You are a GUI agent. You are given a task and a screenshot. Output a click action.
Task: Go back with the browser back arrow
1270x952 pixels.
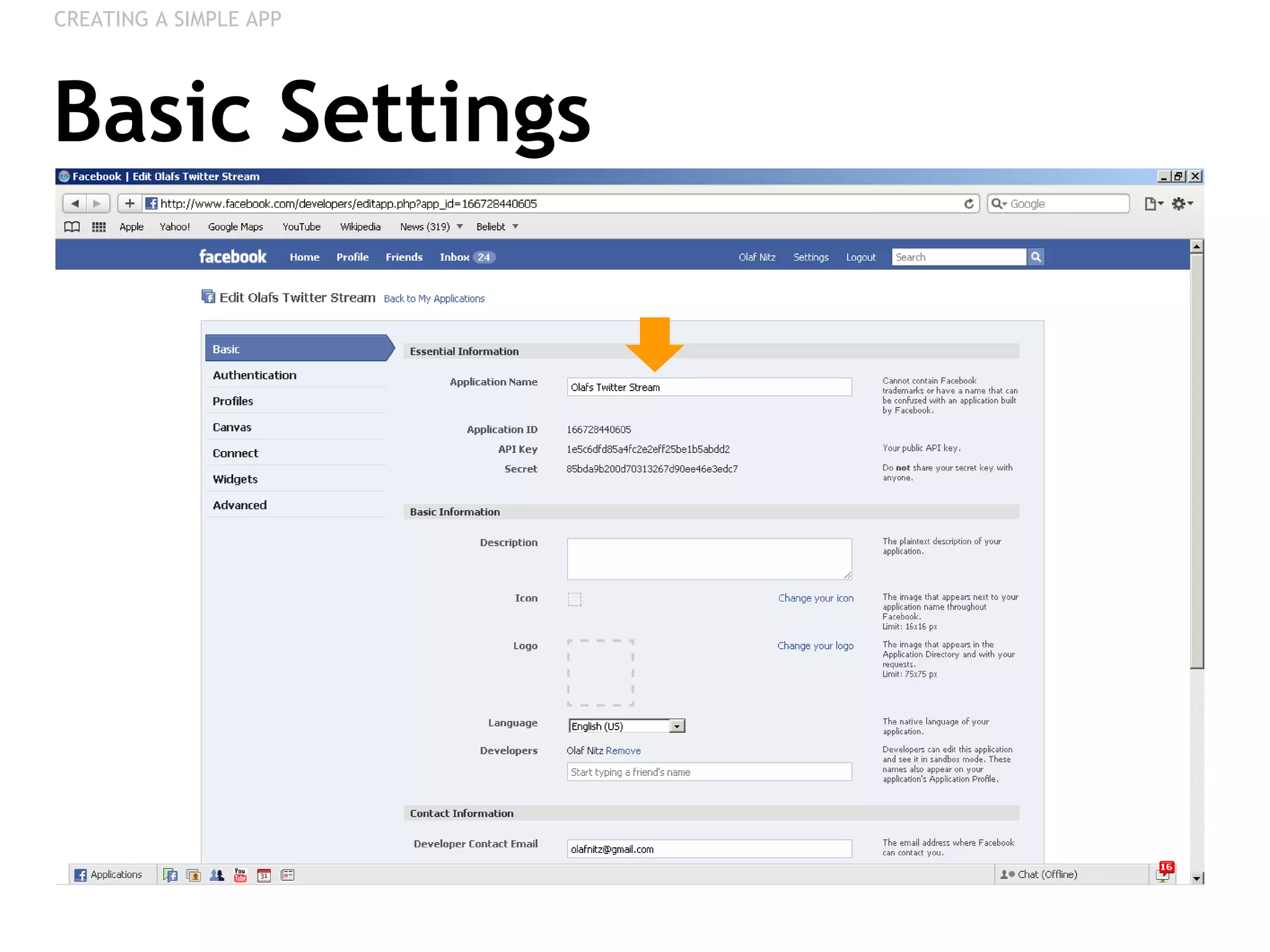click(74, 203)
